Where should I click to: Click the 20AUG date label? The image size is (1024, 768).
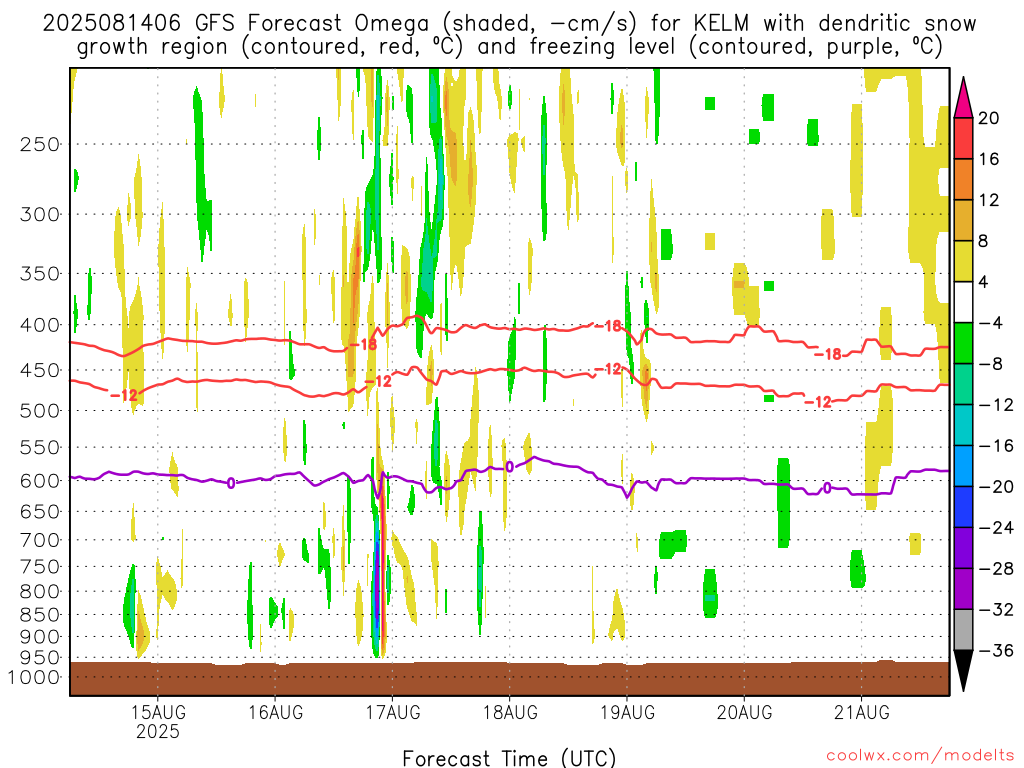[744, 712]
